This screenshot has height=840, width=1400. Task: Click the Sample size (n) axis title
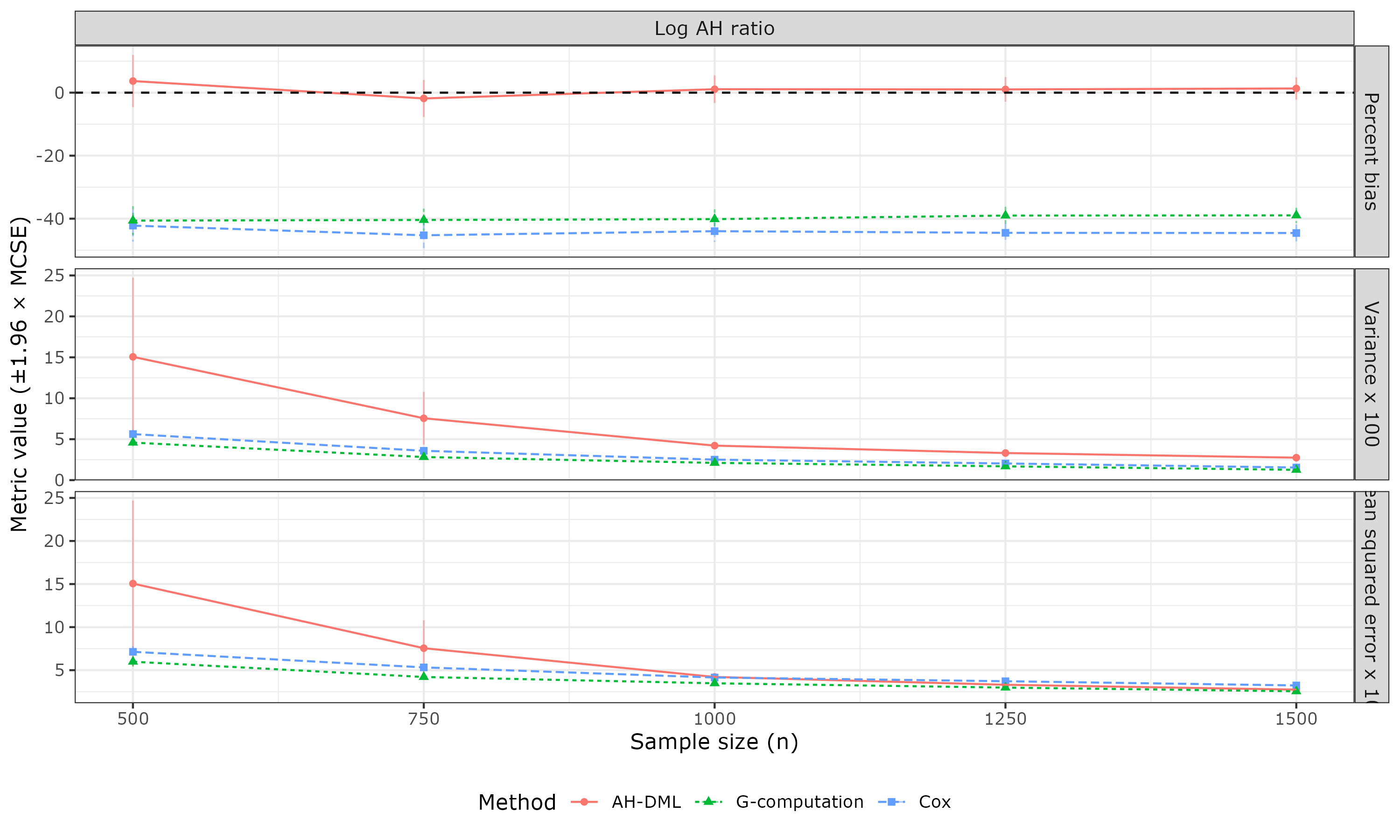click(x=714, y=742)
